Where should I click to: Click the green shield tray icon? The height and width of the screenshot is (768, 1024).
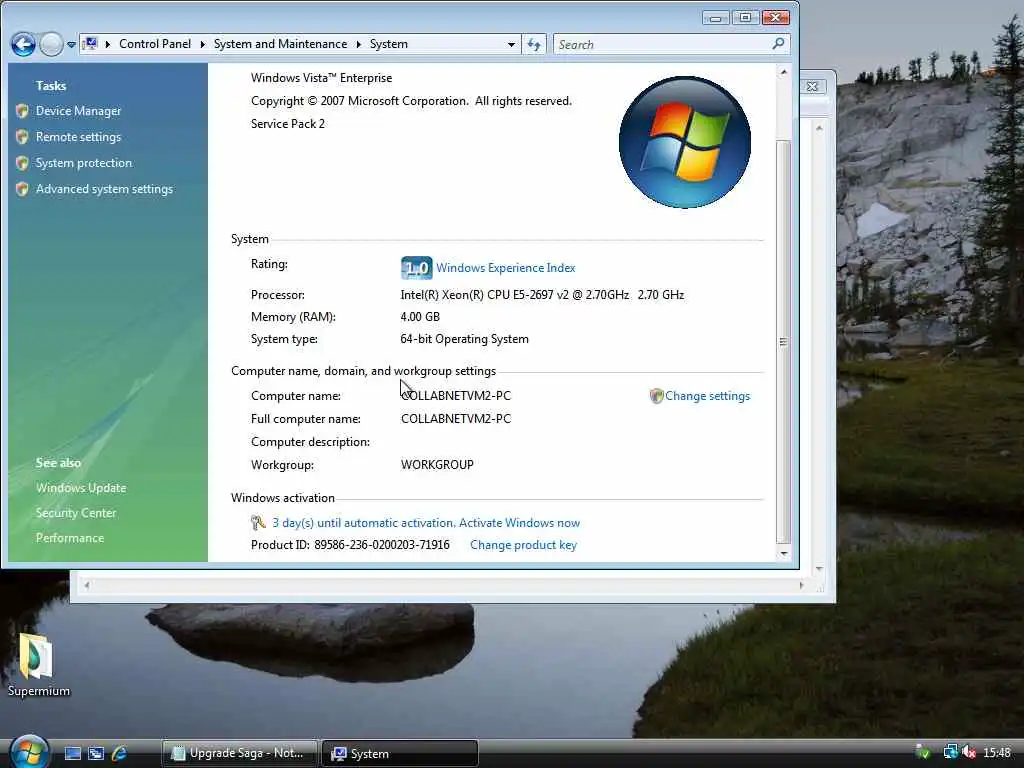click(923, 752)
